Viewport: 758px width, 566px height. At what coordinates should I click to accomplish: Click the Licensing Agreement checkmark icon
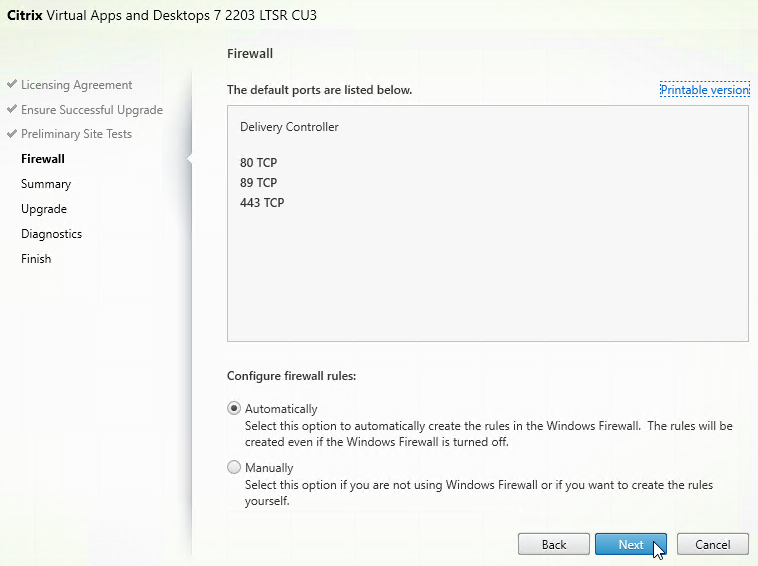(x=12, y=84)
